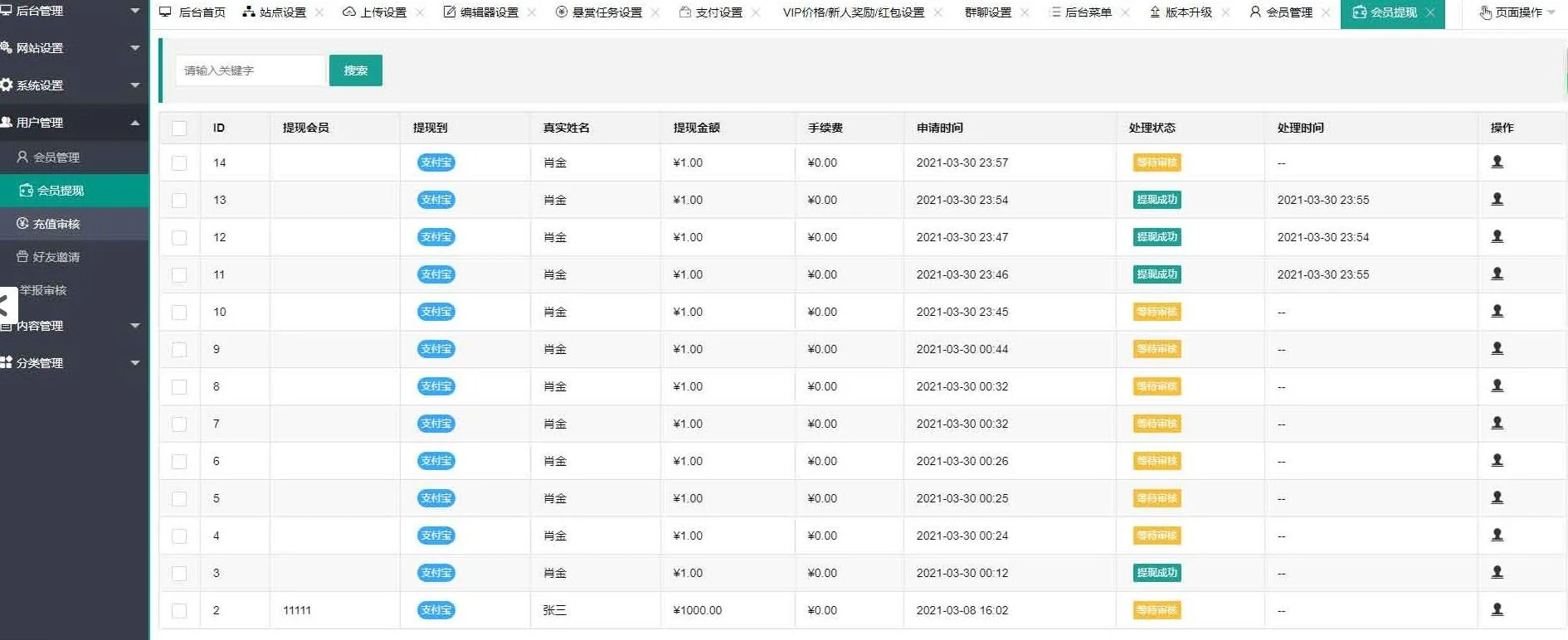
Task: Click the 提现成功 status badge in row ID 12
Action: pos(1157,237)
